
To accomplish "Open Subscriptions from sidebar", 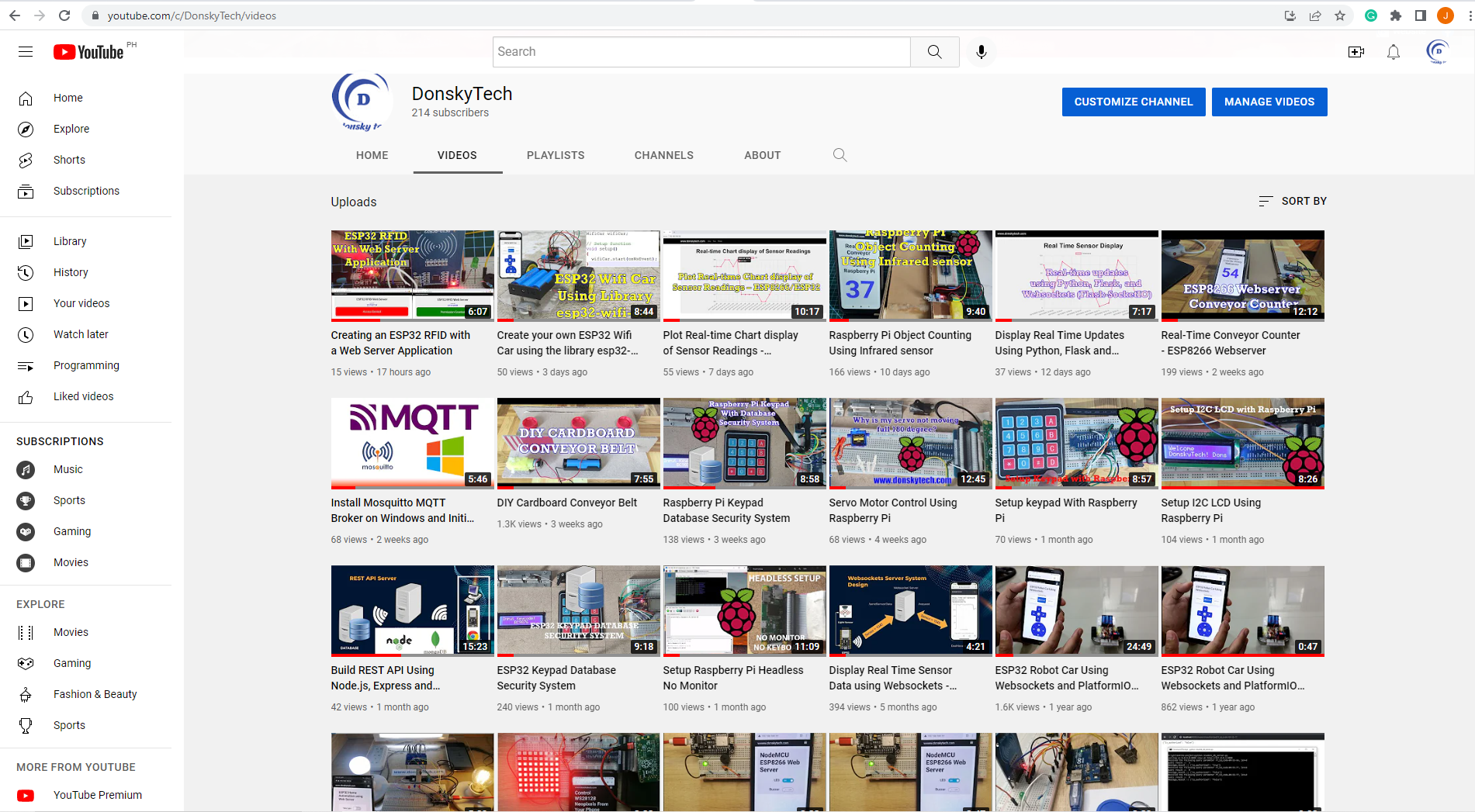I will click(86, 191).
